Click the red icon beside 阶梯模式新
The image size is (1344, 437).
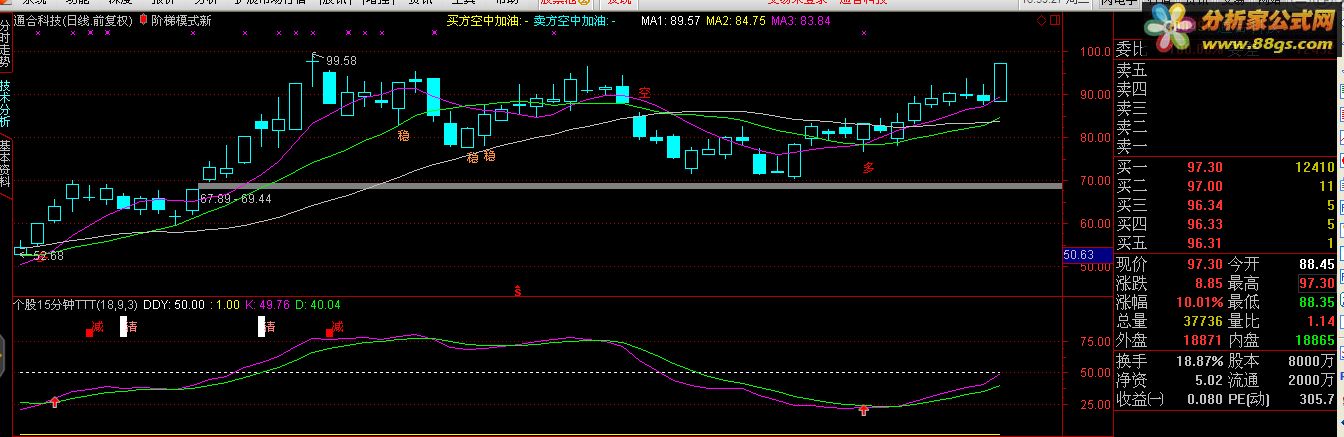[143, 20]
